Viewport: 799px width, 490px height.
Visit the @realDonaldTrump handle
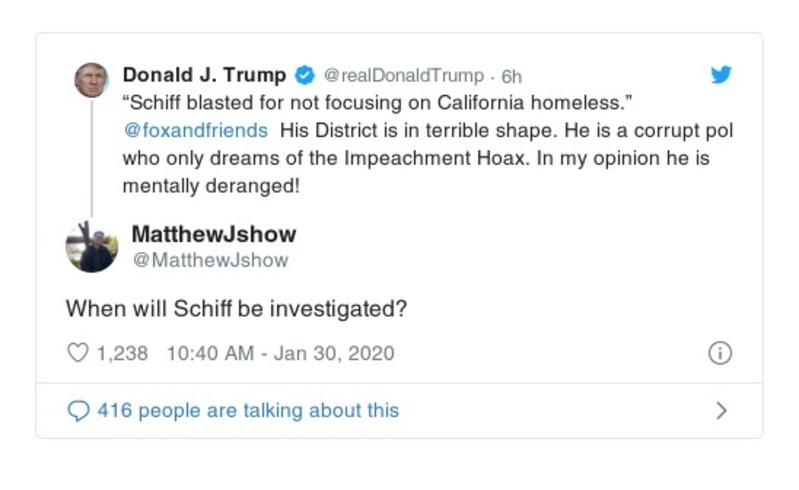(x=404, y=76)
